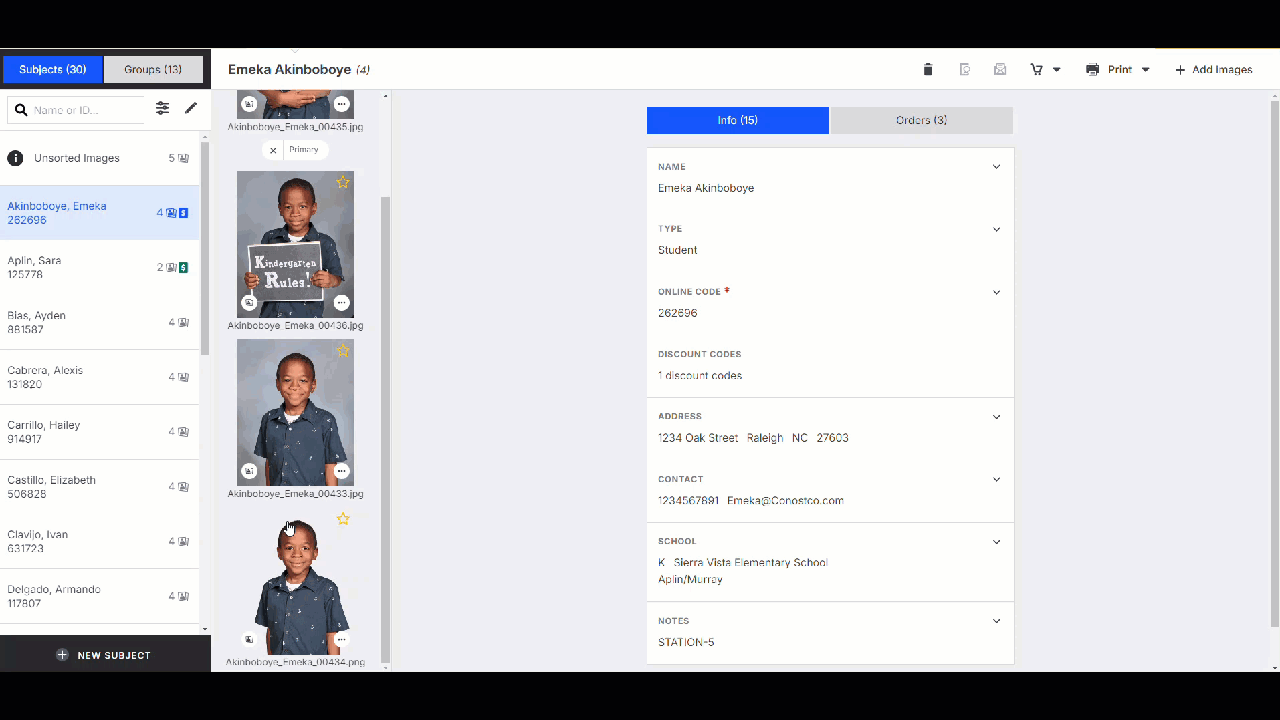Click the subject list vertical scrollbar
The width and height of the screenshot is (1280, 720).
(x=205, y=250)
